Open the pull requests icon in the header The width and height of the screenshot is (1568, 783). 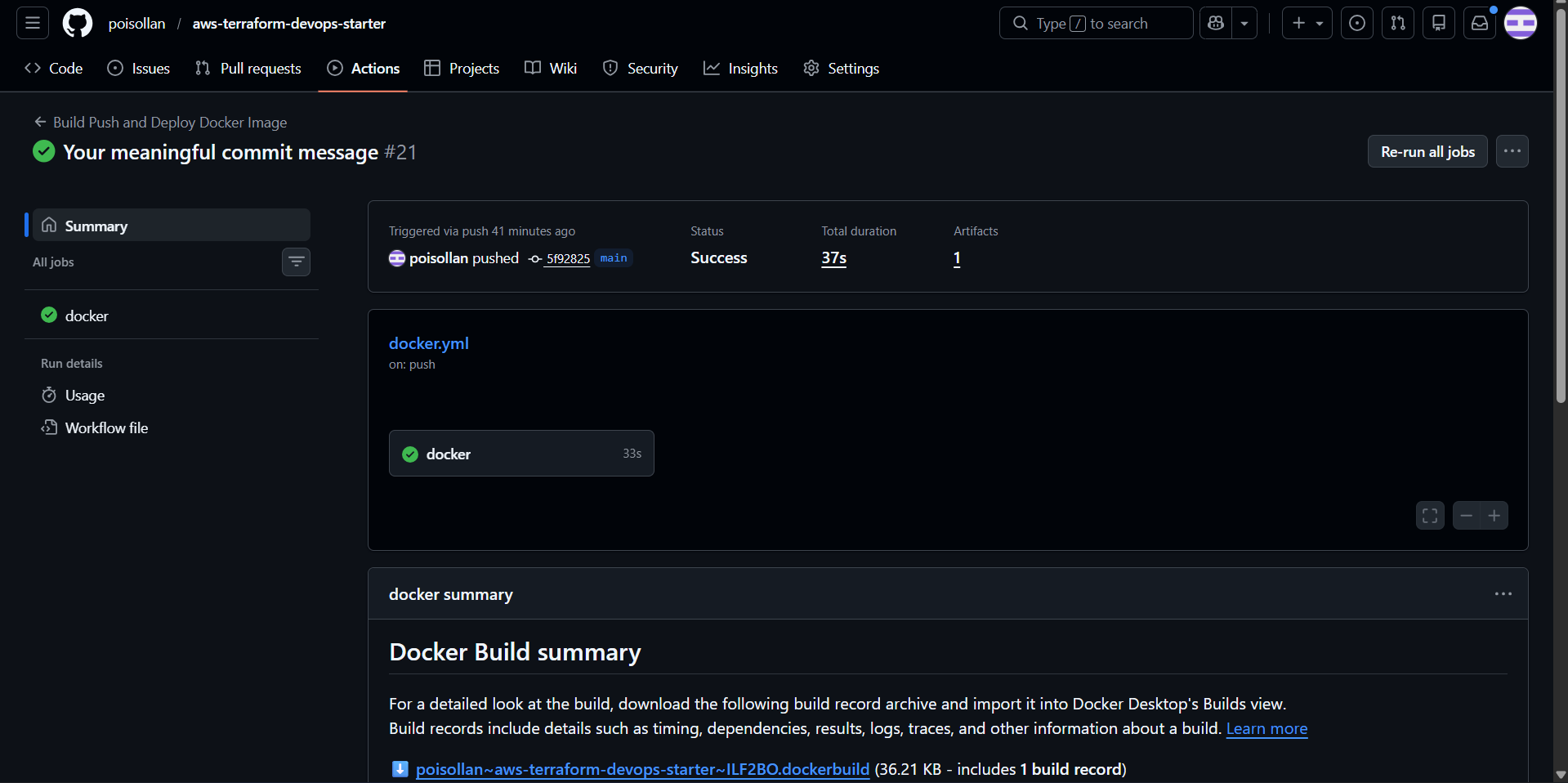tap(1397, 23)
